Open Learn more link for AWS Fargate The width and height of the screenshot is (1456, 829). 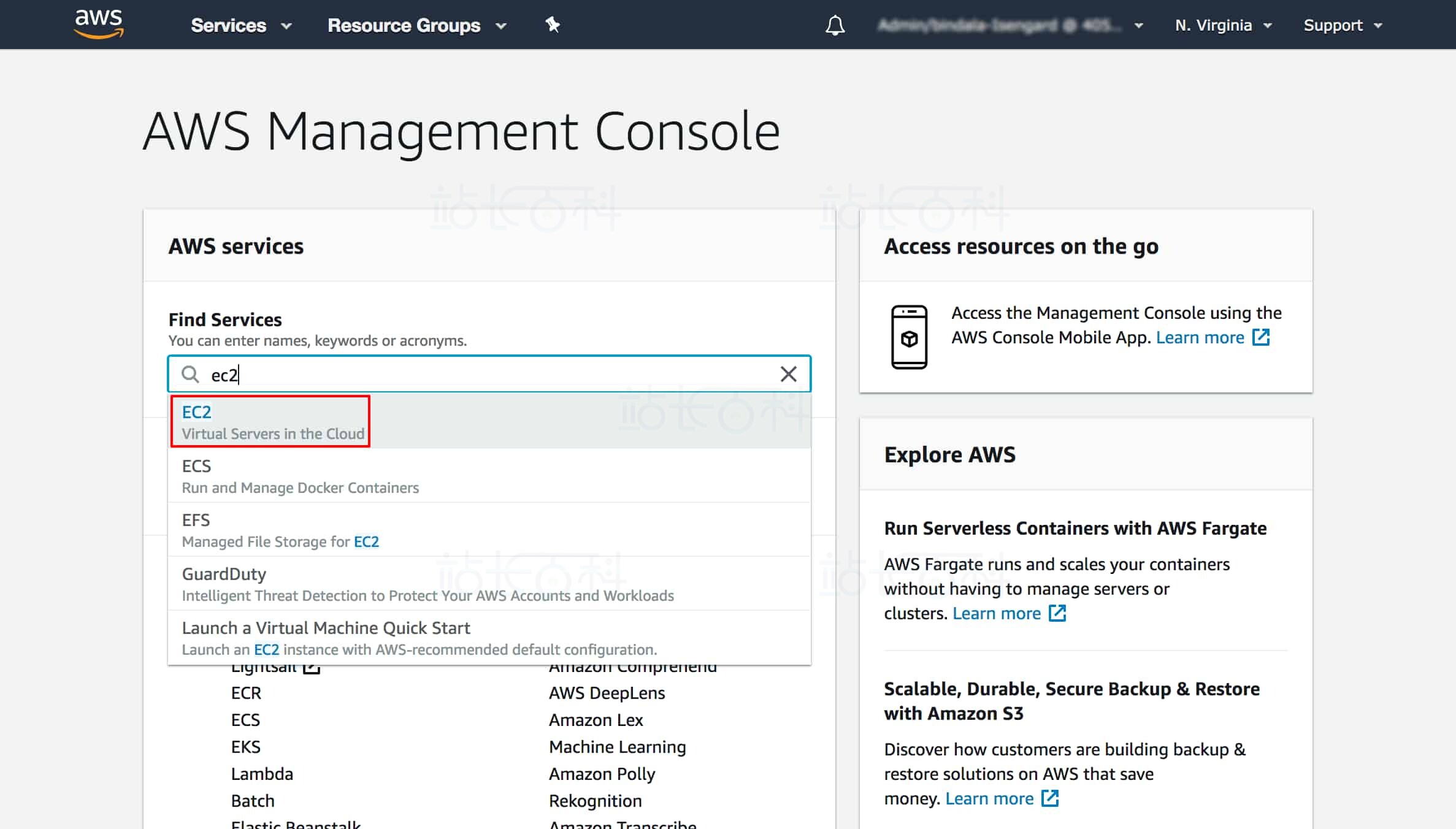pos(996,613)
